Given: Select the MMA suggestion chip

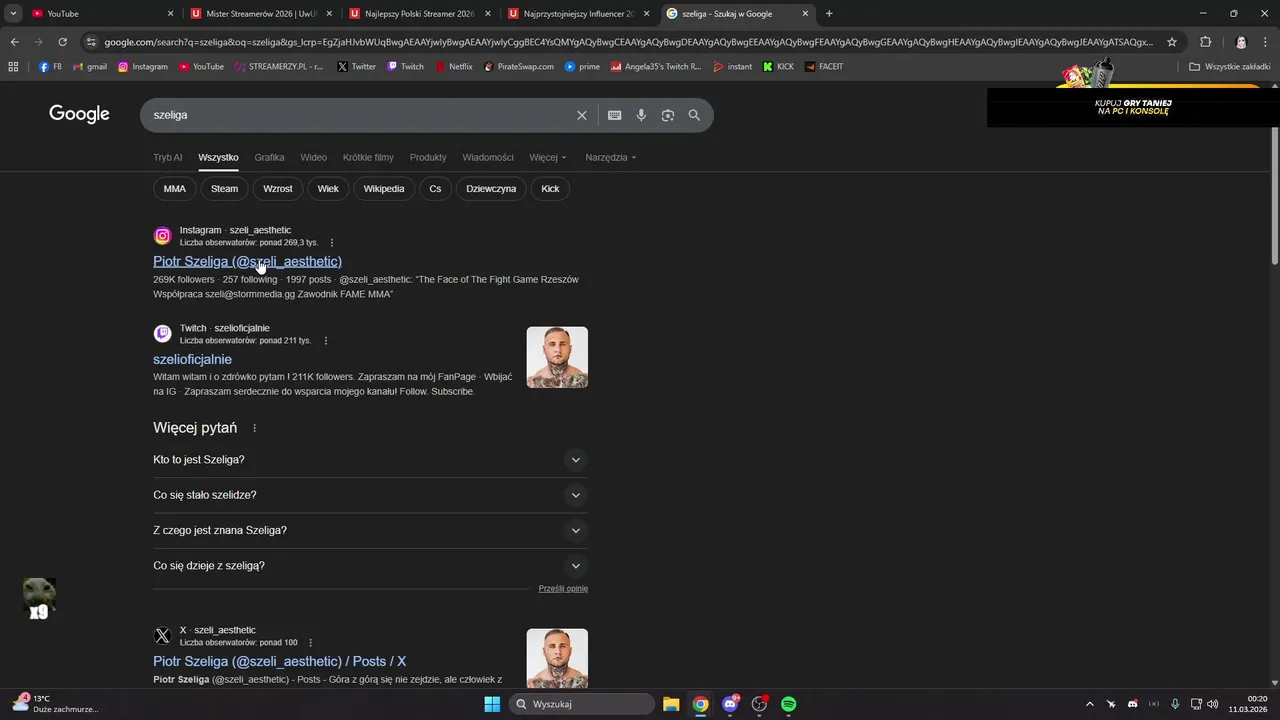Looking at the screenshot, I should [x=175, y=189].
